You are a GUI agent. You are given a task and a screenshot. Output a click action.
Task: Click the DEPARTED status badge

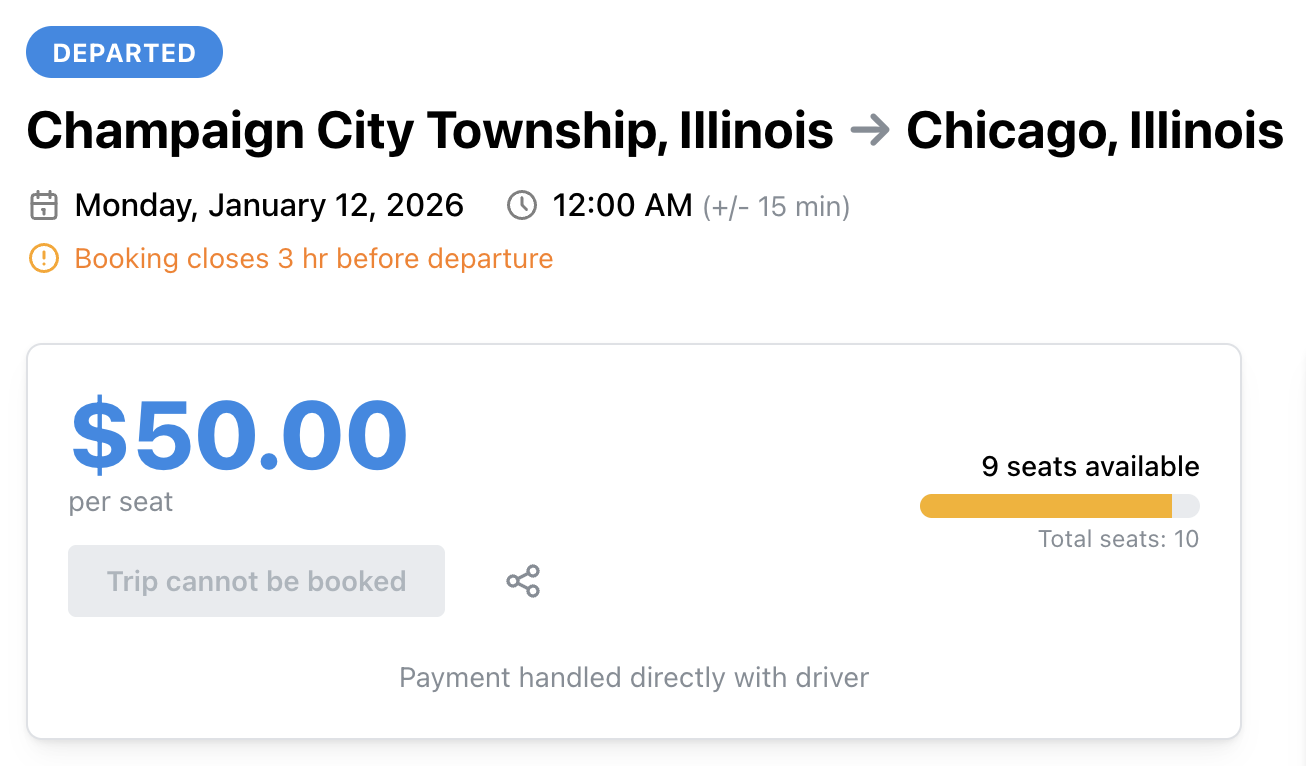[x=124, y=53]
